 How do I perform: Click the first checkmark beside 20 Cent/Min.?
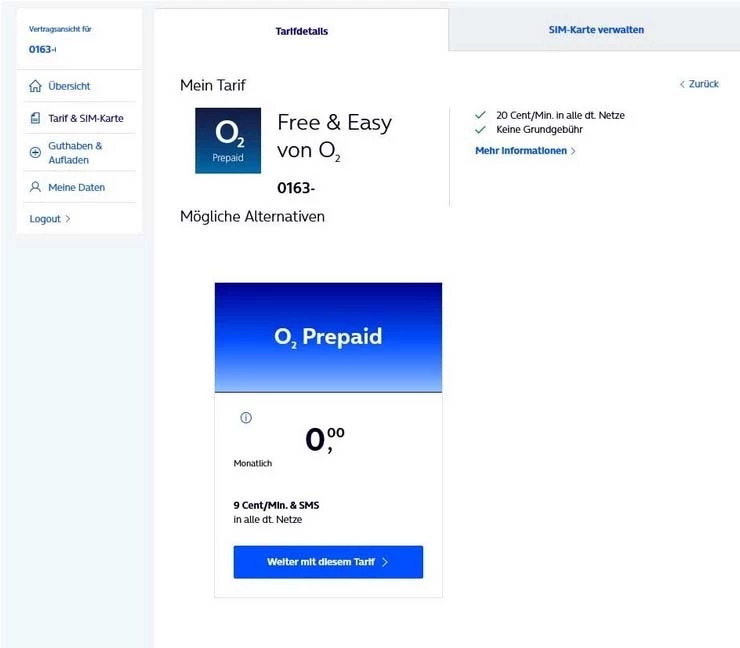[x=480, y=116]
